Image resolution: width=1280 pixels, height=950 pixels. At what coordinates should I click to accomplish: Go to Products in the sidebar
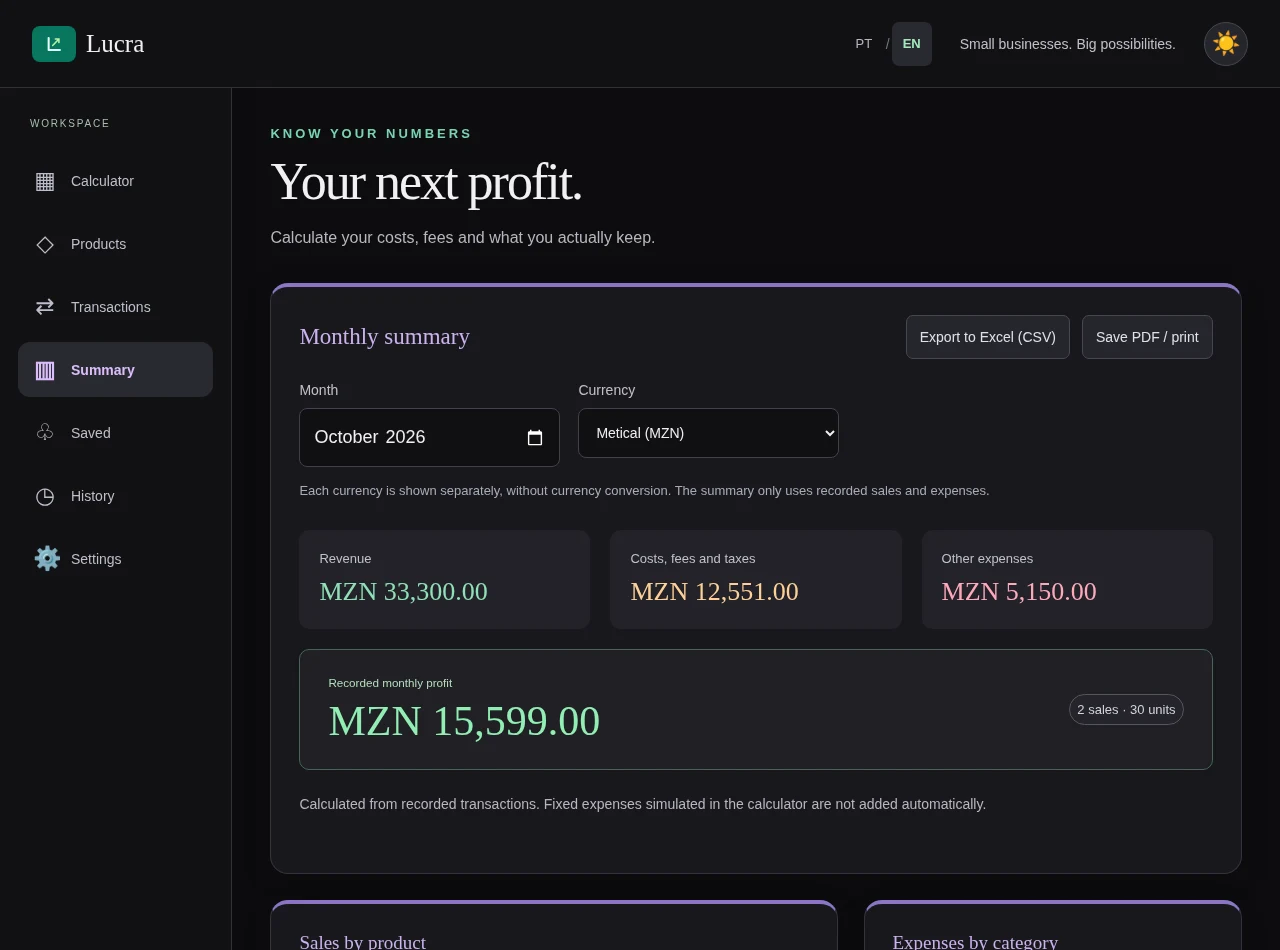coord(115,244)
